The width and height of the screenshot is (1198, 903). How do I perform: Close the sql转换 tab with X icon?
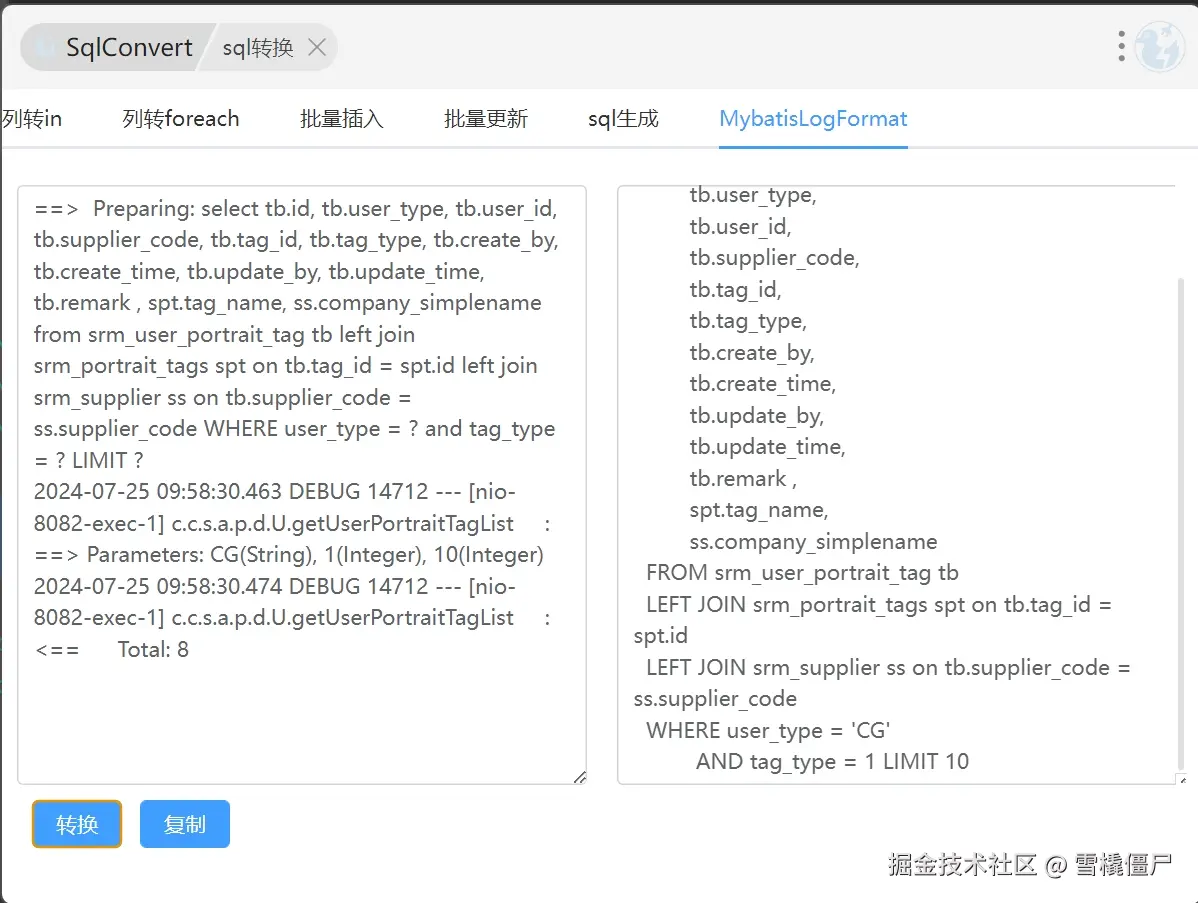pos(317,47)
